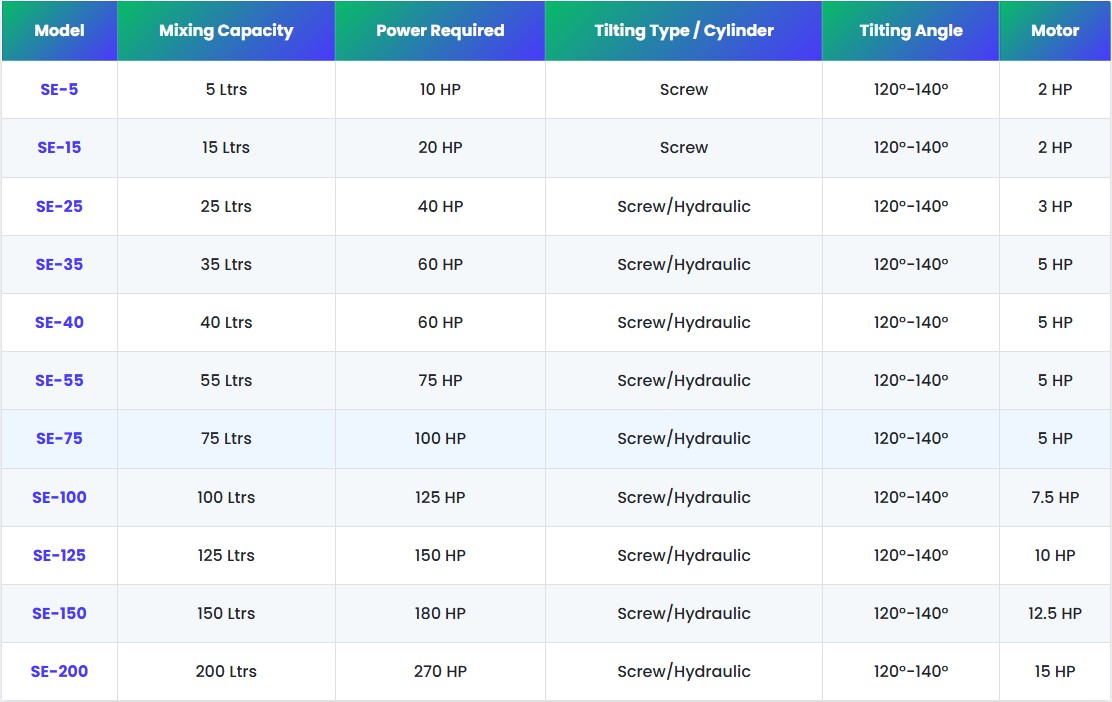1112x702 pixels.
Task: Click the tilting angle cell in SE-5 row
Action: (911, 89)
